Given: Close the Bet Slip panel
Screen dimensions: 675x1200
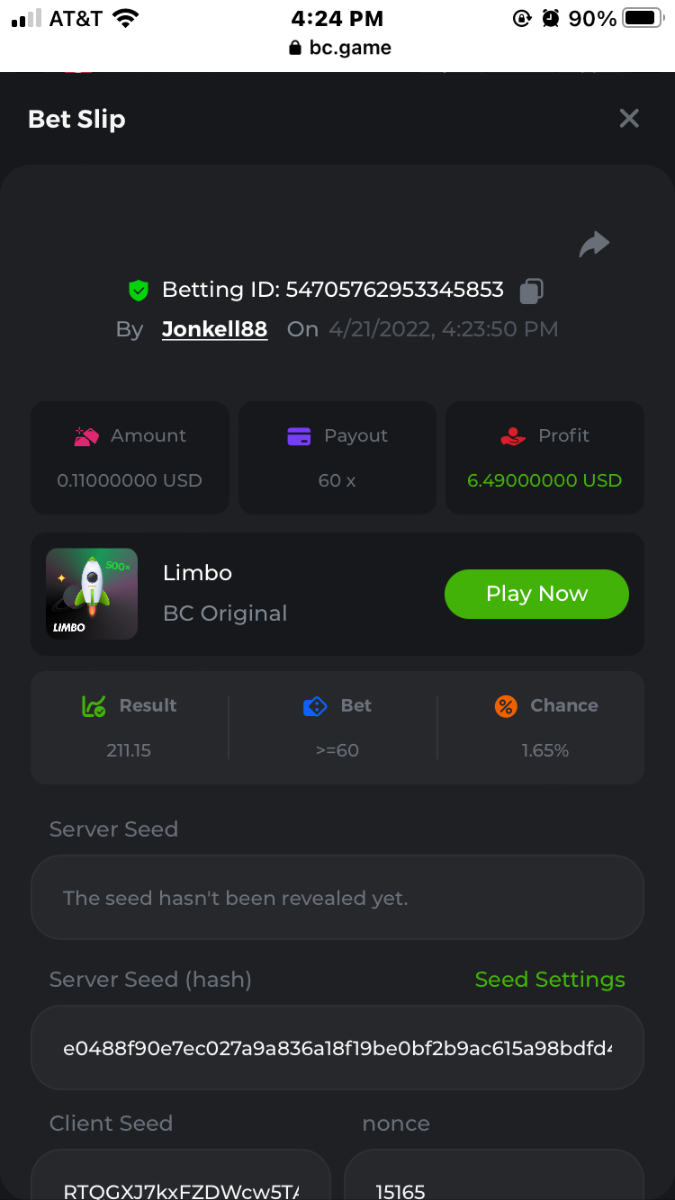Looking at the screenshot, I should (629, 119).
